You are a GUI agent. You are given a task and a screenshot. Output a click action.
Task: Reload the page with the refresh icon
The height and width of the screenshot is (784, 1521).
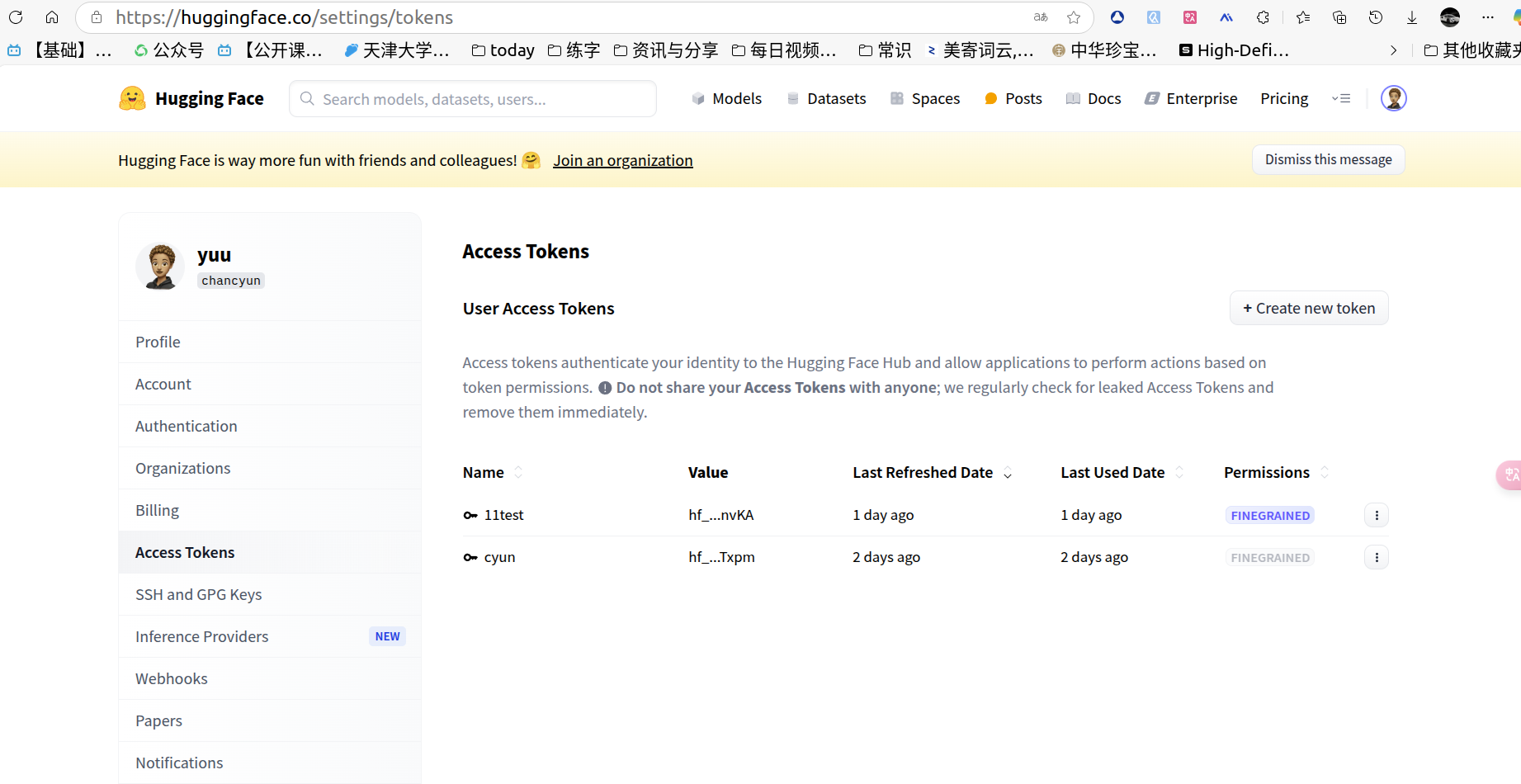pyautogui.click(x=16, y=17)
